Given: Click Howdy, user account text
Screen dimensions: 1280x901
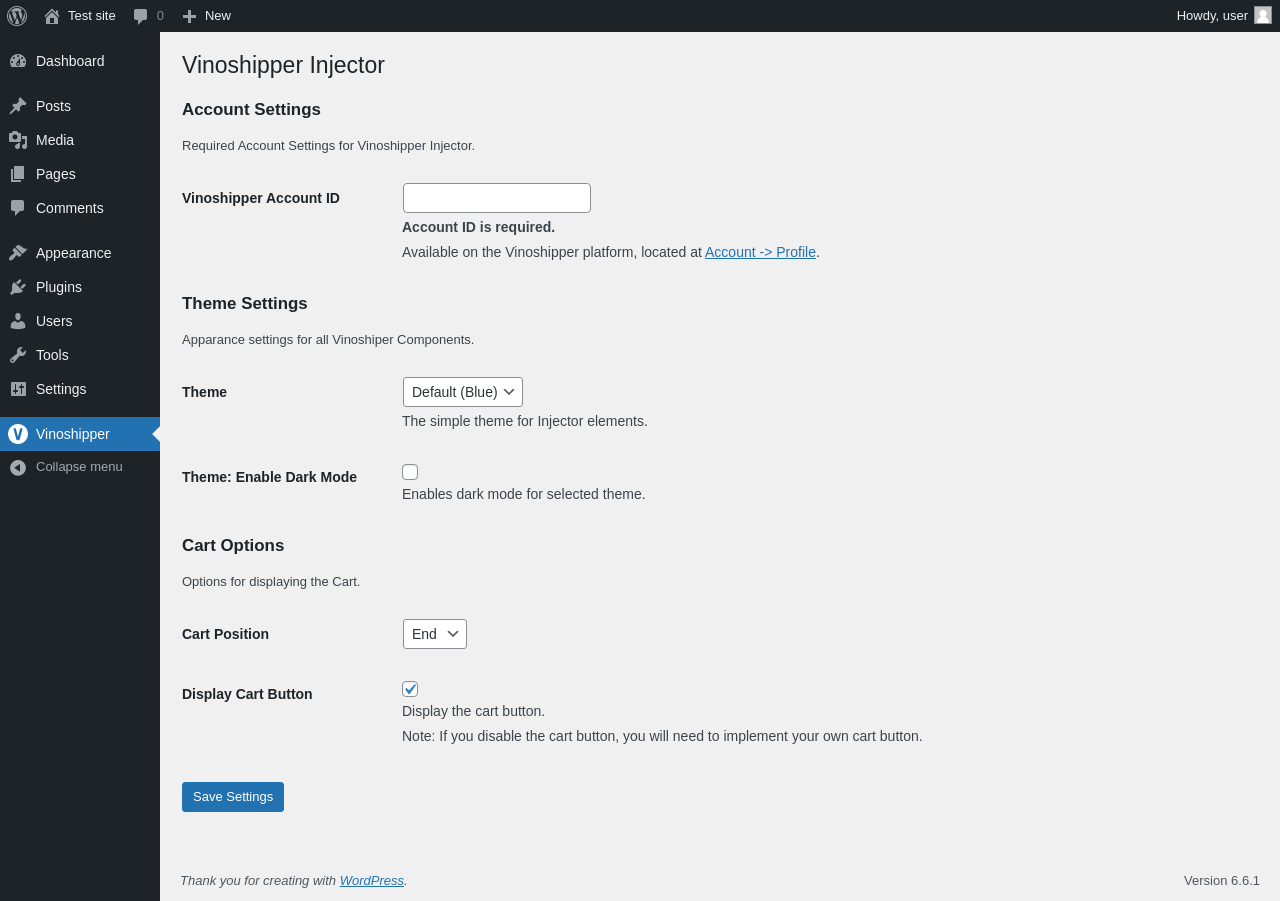Looking at the screenshot, I should click(1212, 16).
